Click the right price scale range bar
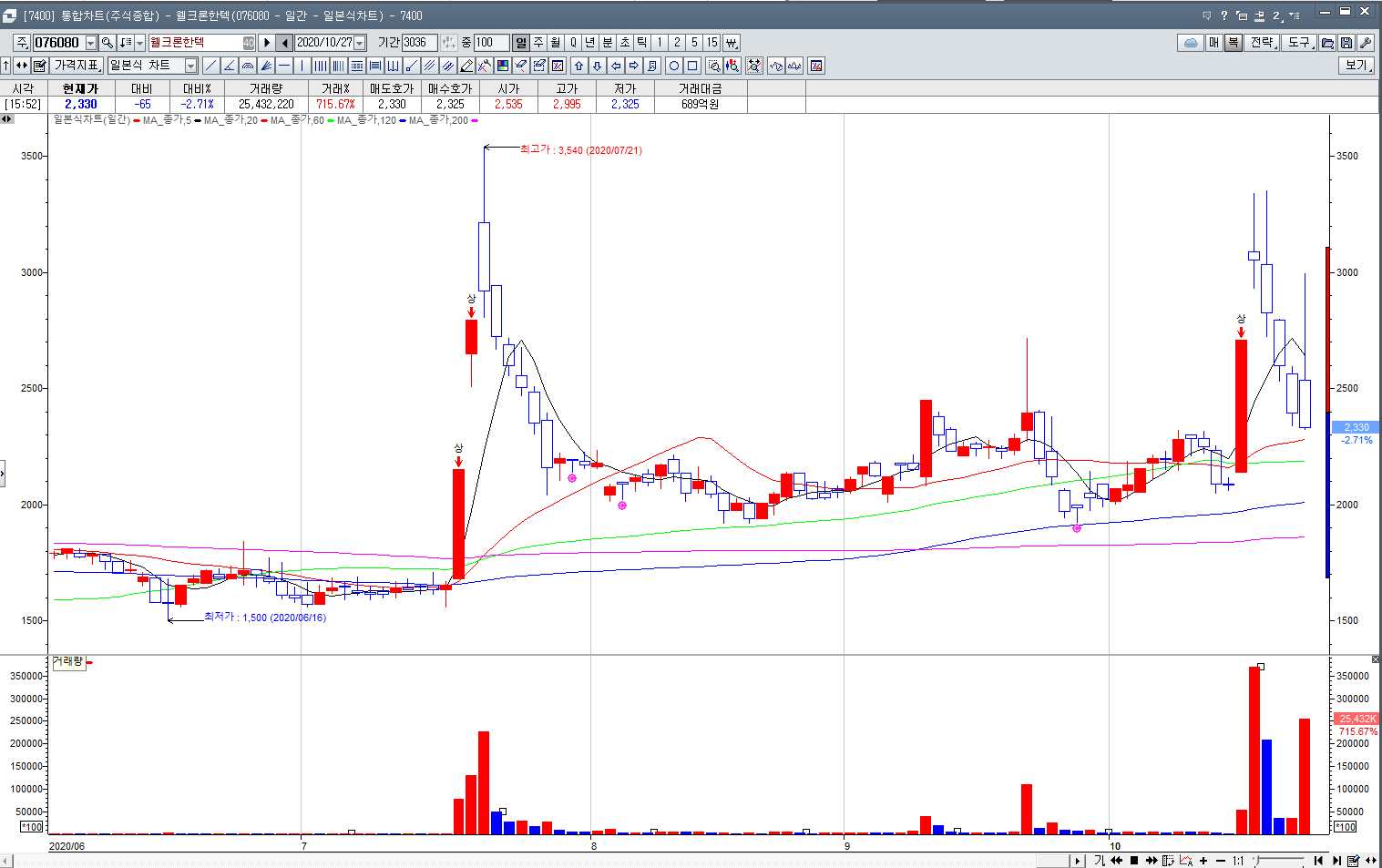The height and width of the screenshot is (868, 1382). [x=1327, y=412]
